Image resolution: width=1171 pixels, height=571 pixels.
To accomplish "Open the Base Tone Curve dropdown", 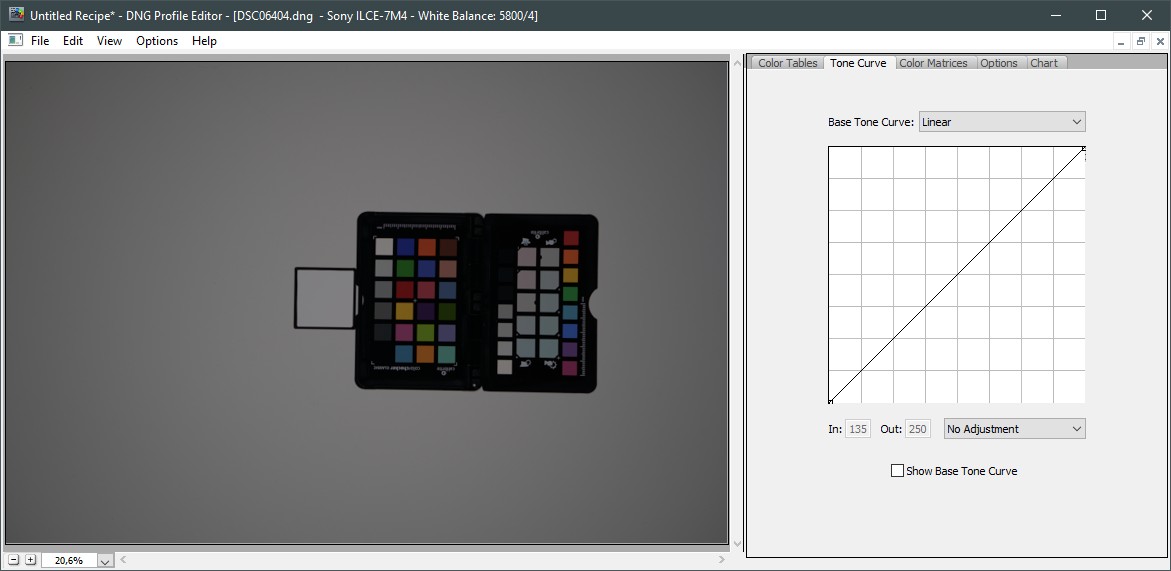I will pos(1001,122).
